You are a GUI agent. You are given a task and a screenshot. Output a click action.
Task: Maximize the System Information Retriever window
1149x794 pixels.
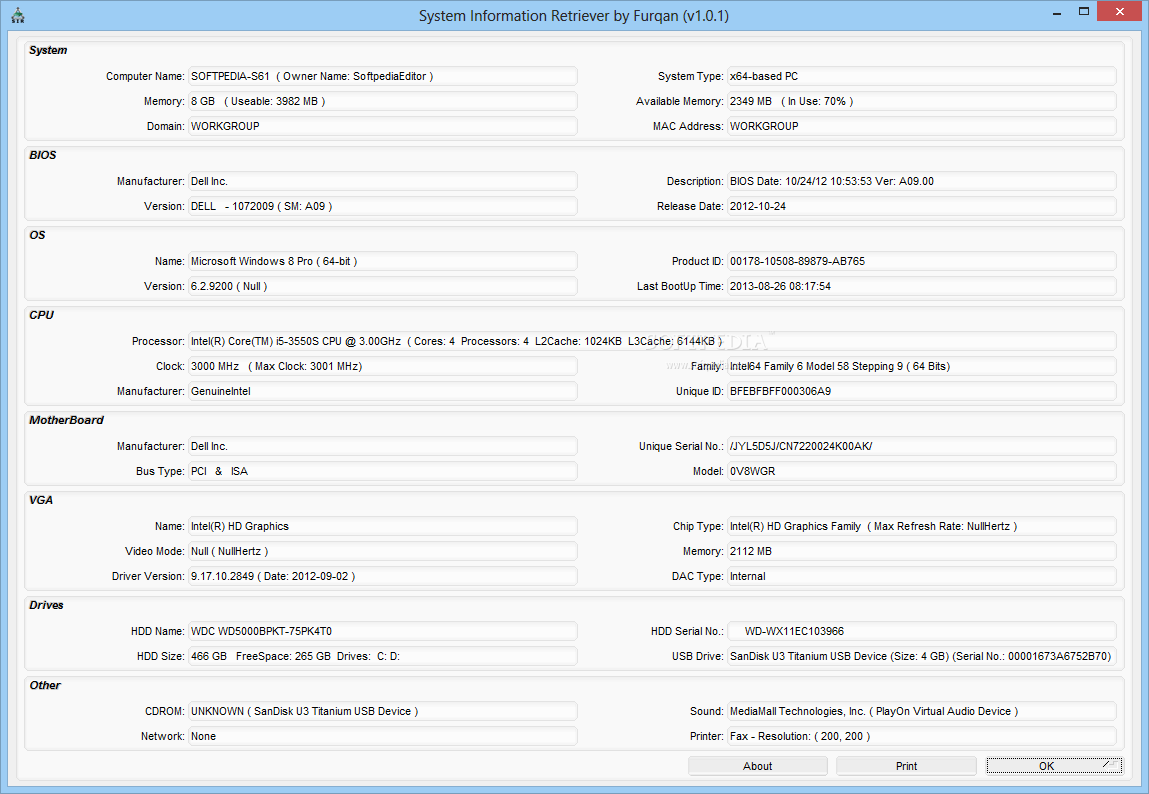[1084, 12]
